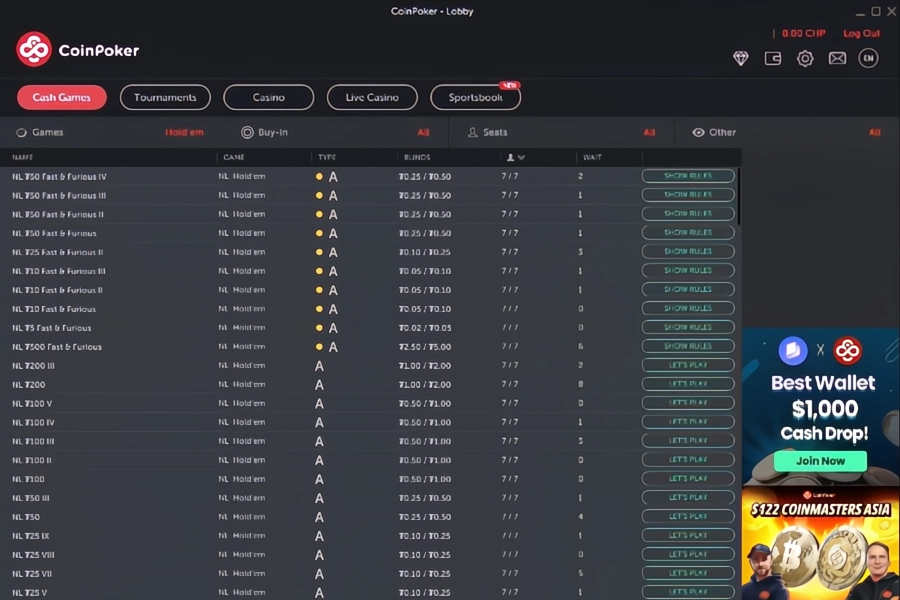
Task: Click Let's Play for NL ₮200 III
Action: tap(688, 366)
